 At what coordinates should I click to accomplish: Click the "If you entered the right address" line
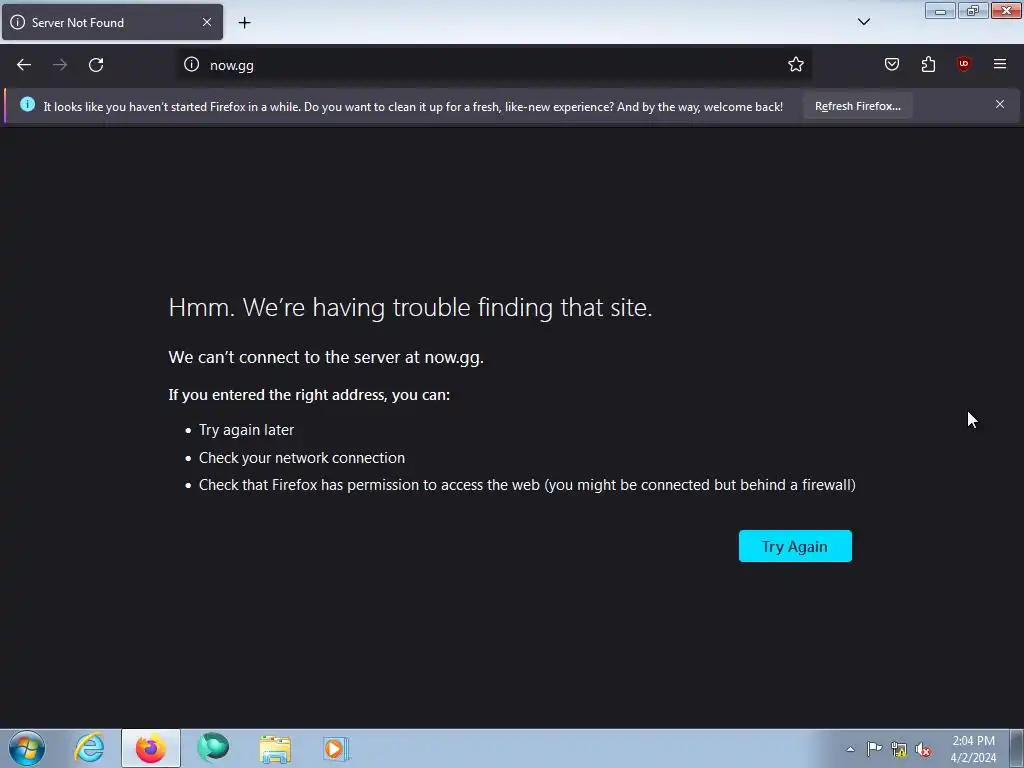click(x=309, y=394)
